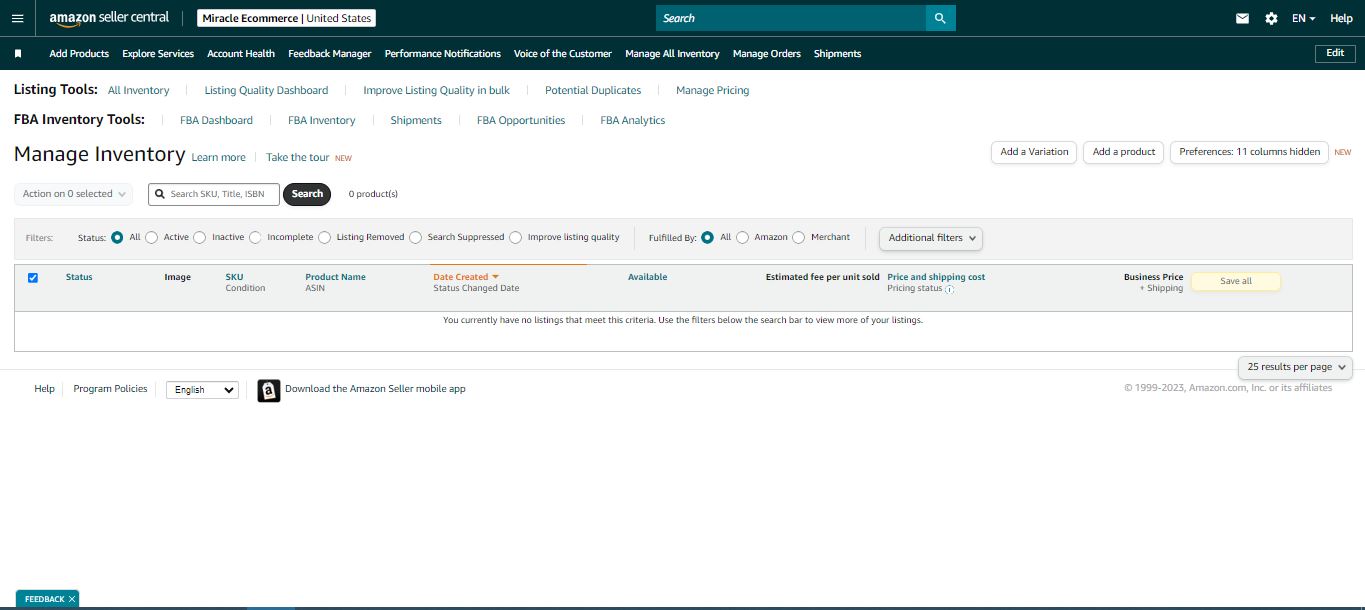Screen dimensions: 1365x610
Task: Toggle the select-all listings checkbox
Action: (x=33, y=278)
